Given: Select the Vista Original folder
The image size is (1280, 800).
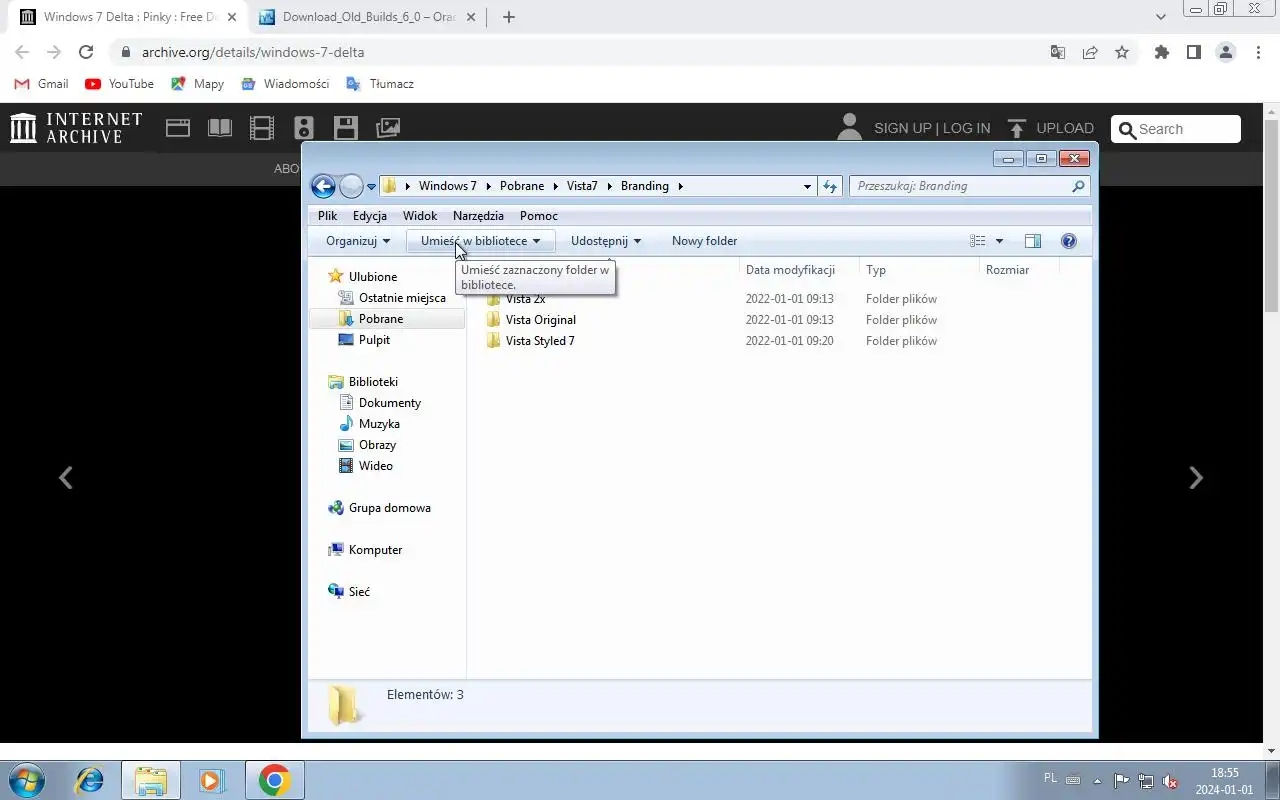Looking at the screenshot, I should tap(540, 320).
